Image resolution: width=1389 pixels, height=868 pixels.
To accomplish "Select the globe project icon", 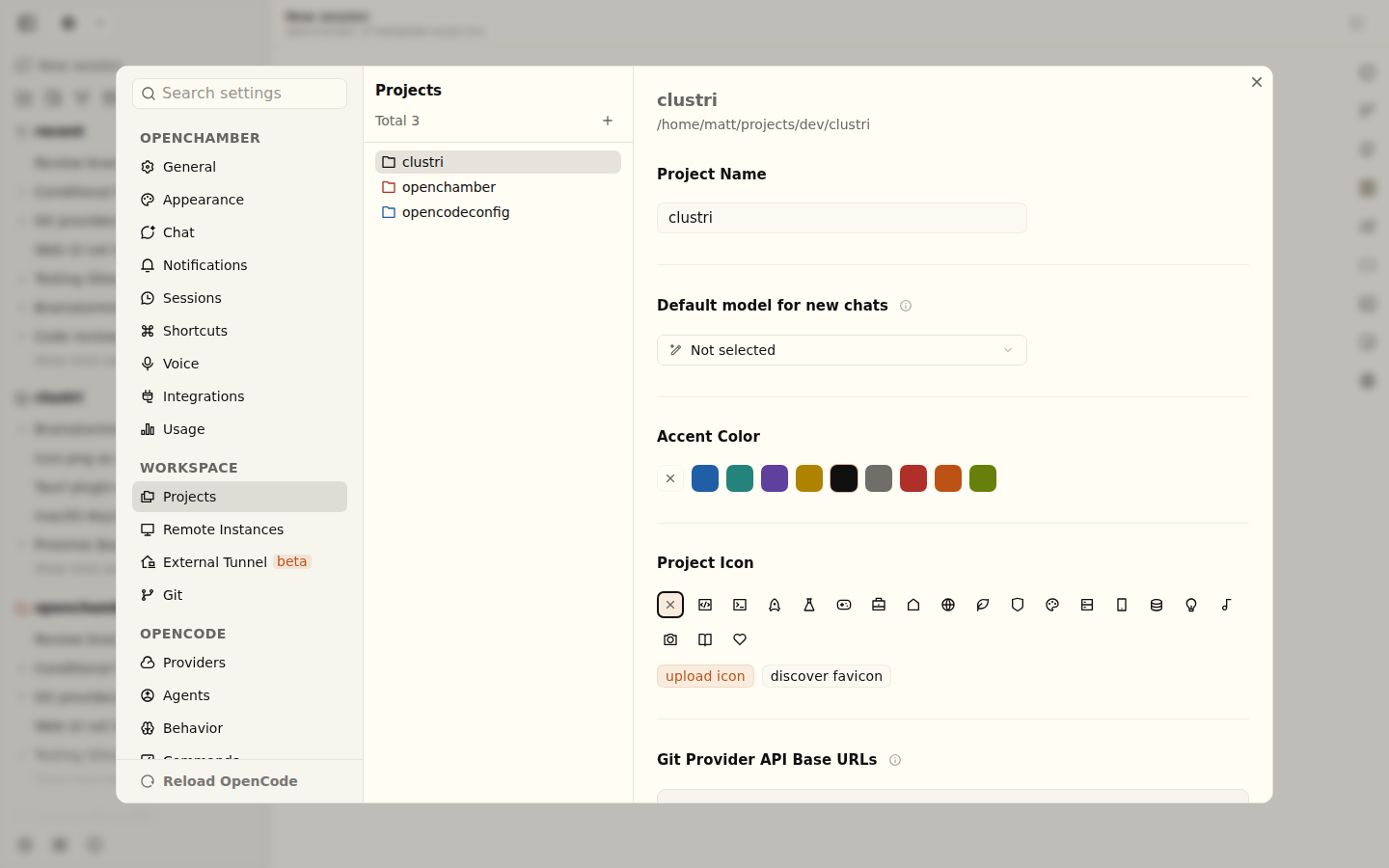I will tap(948, 605).
